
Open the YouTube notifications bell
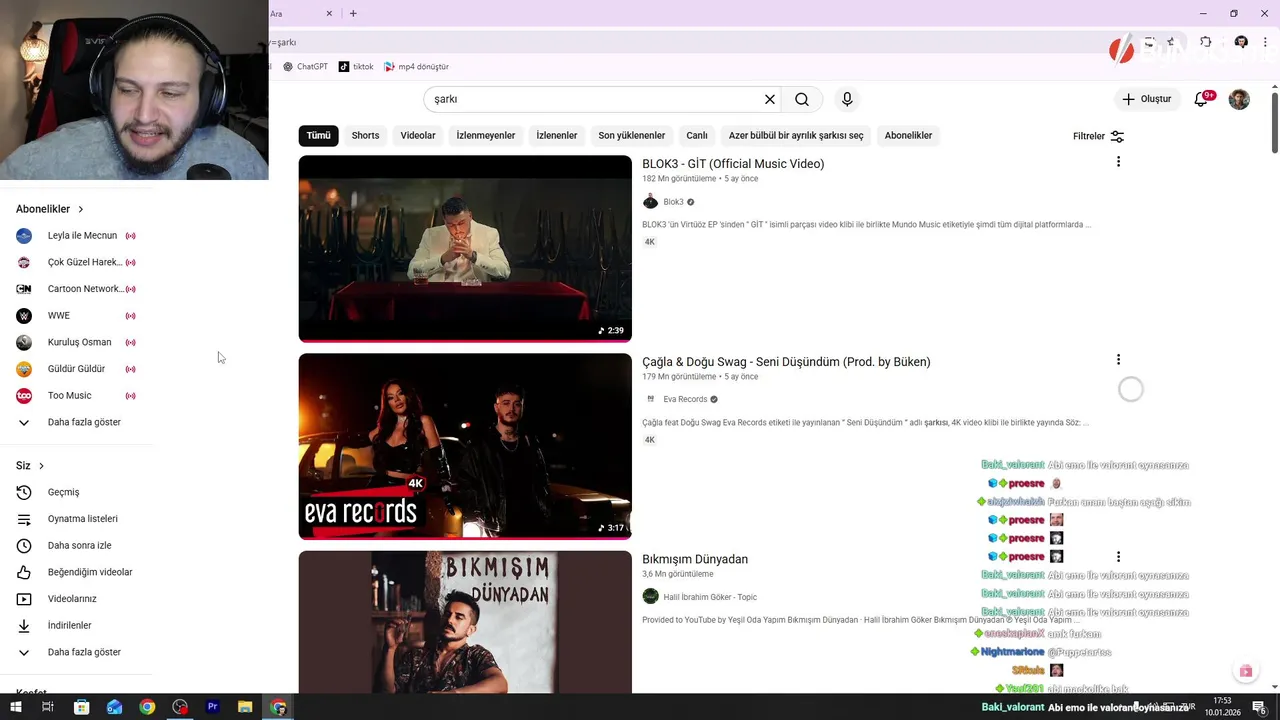tap(1201, 99)
